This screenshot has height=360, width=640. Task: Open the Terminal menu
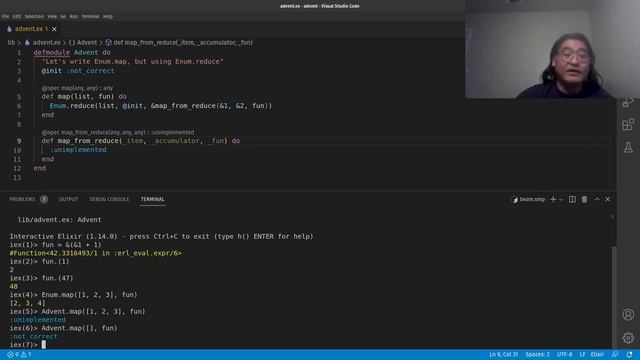[91, 17]
